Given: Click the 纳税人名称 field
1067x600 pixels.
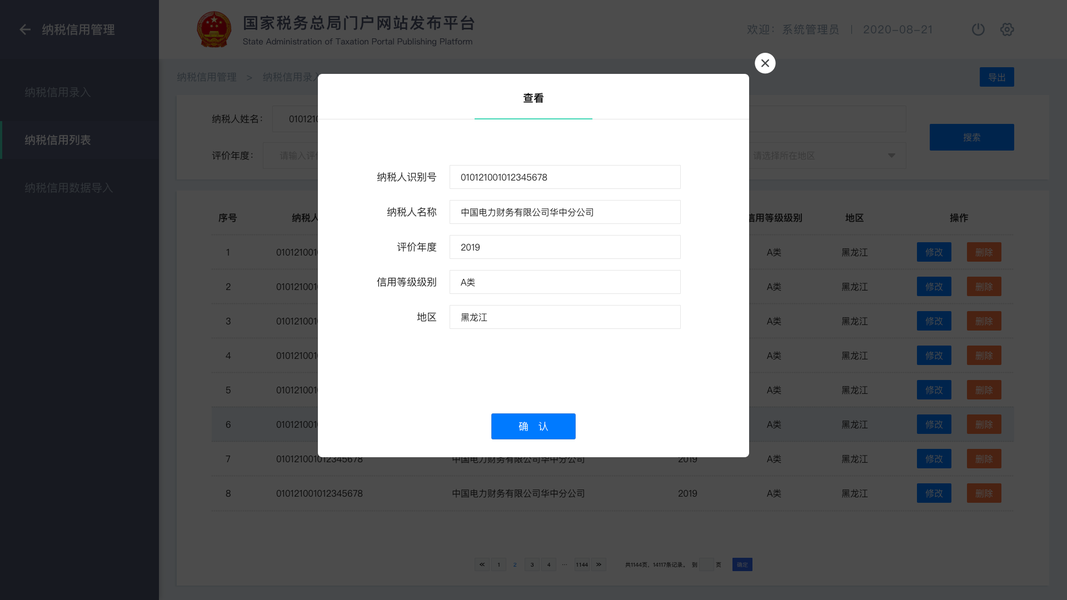Looking at the screenshot, I should 565,212.
